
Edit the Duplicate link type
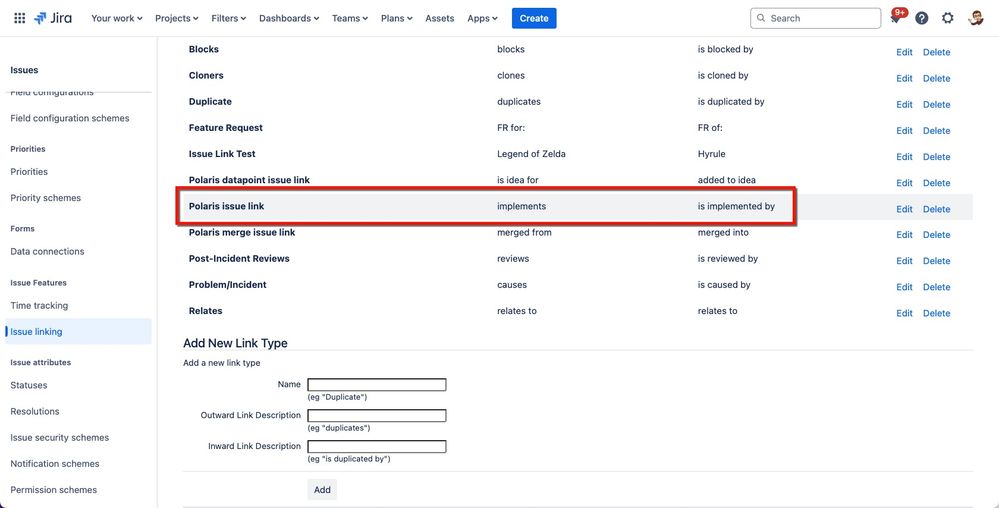tap(904, 105)
